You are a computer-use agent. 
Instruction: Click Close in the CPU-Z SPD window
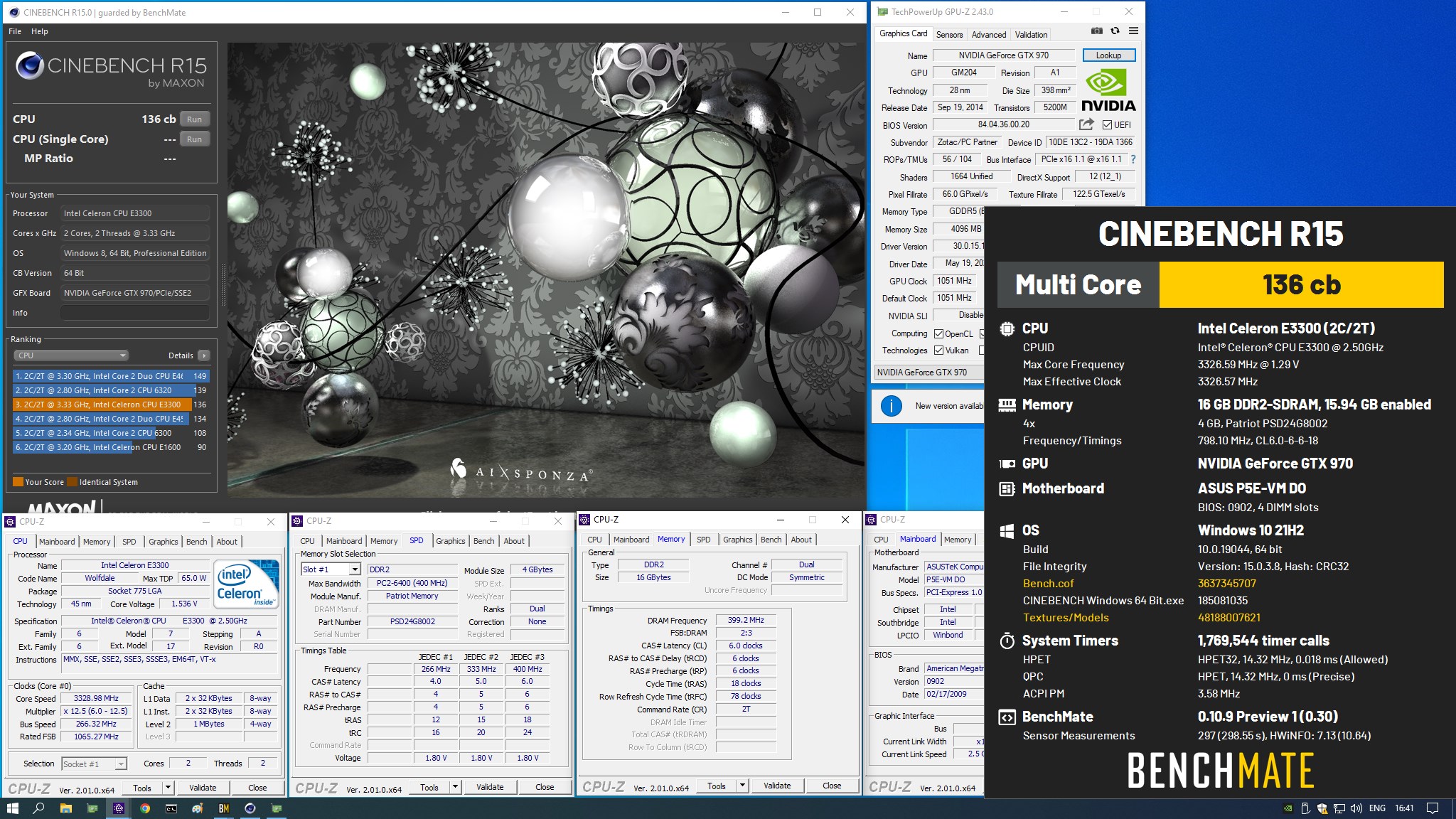tap(545, 787)
